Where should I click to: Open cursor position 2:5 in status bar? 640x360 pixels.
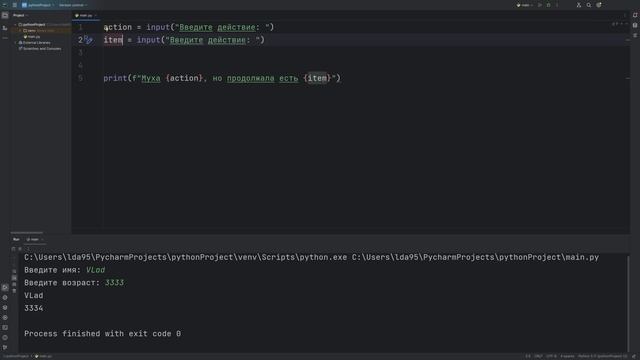(528, 356)
